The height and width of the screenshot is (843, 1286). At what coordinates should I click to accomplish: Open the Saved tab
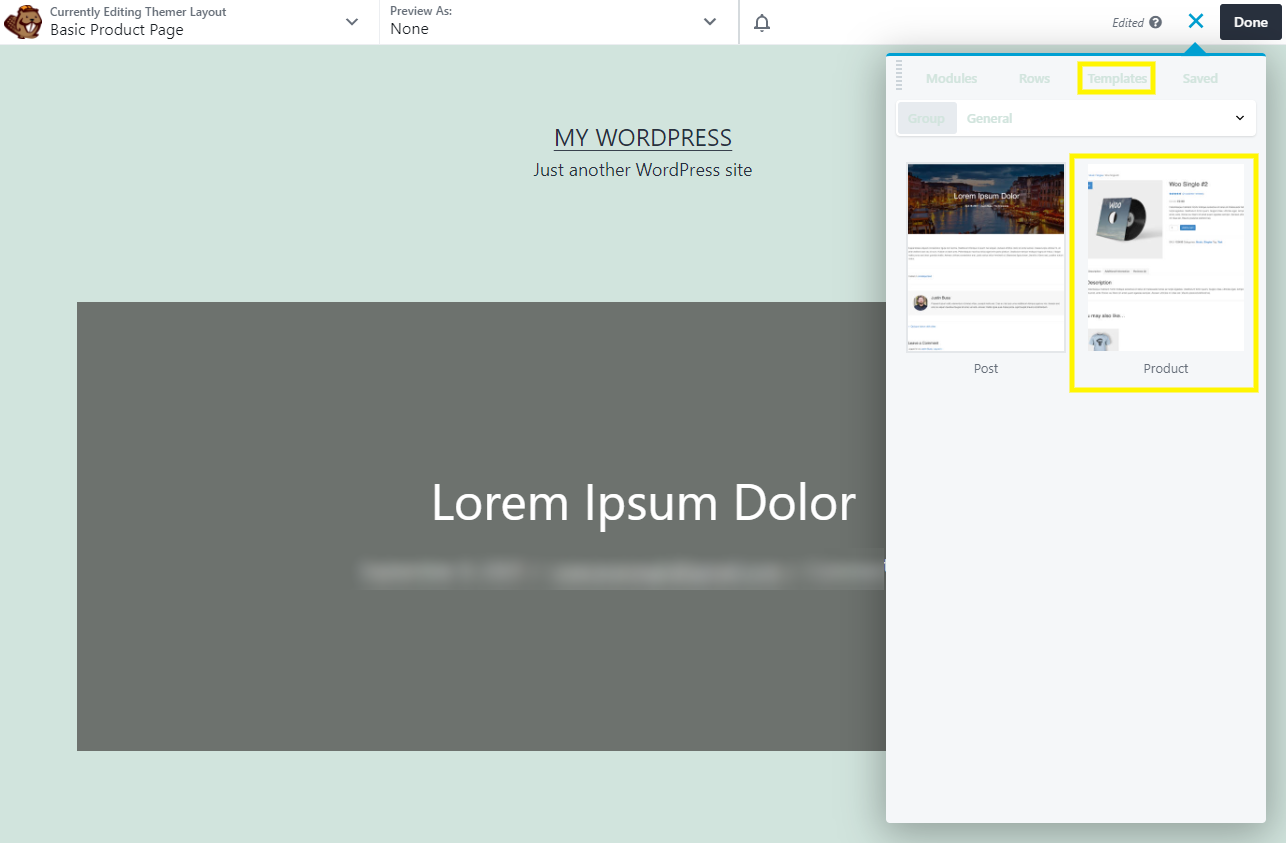tap(1200, 78)
